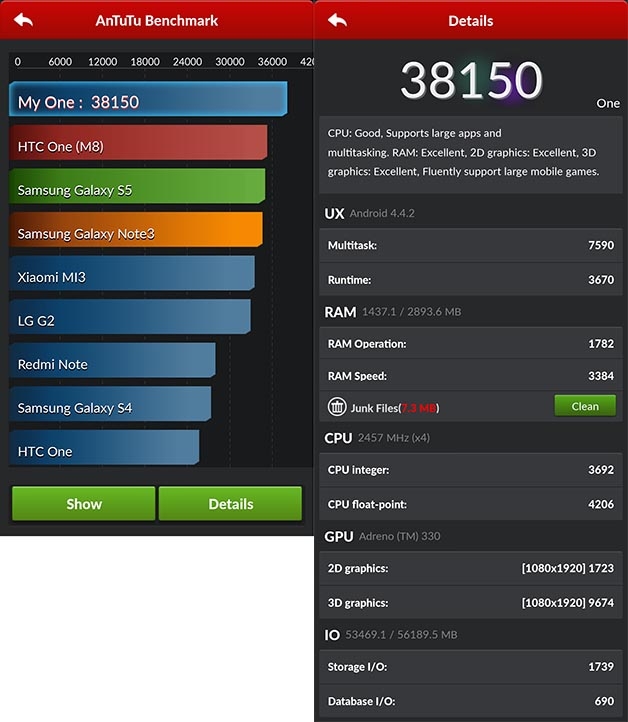The height and width of the screenshot is (722, 628).
Task: Tap the UX Android 4.4.2 section header
Action: pyautogui.click(x=369, y=213)
